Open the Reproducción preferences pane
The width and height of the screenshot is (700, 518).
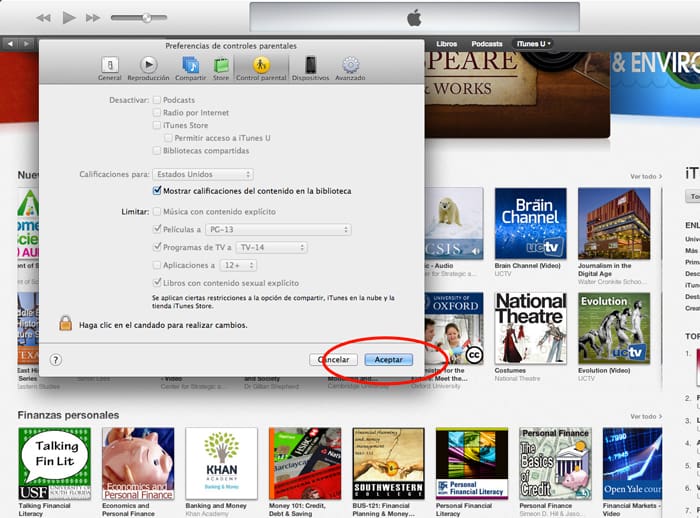148,68
